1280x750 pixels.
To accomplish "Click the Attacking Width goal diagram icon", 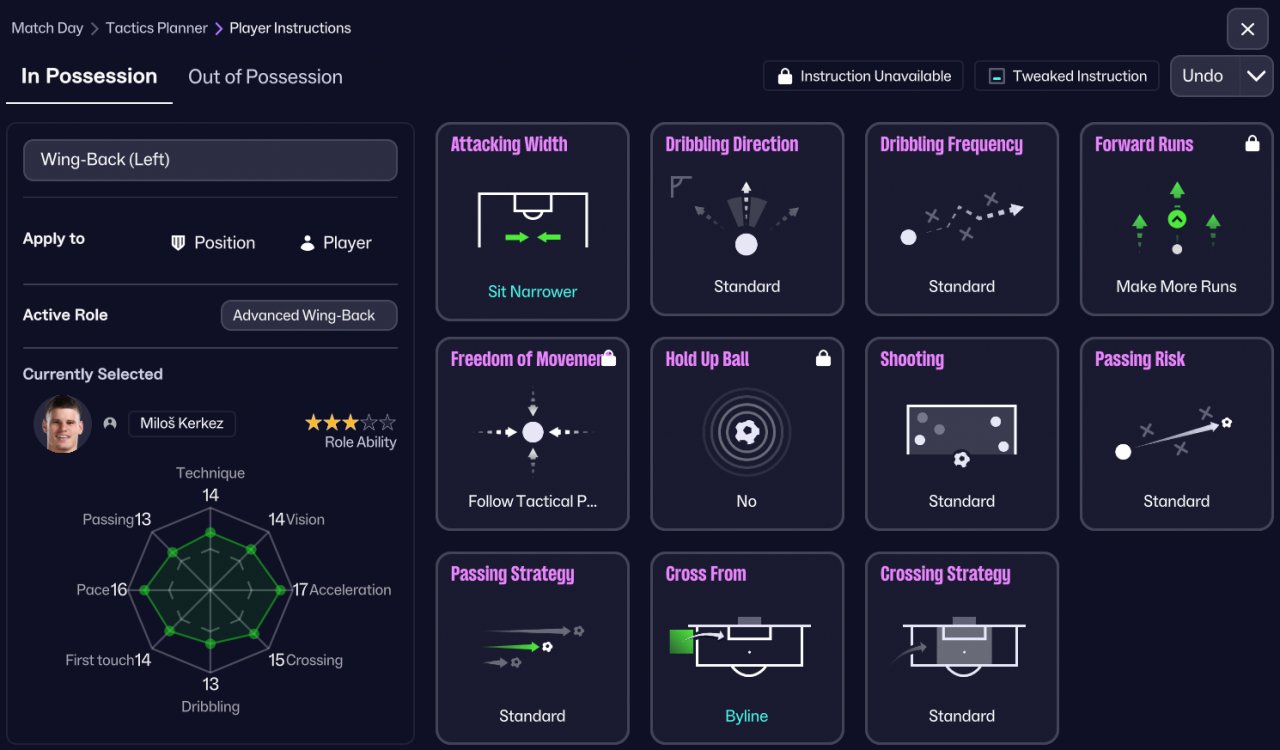I will pos(533,220).
